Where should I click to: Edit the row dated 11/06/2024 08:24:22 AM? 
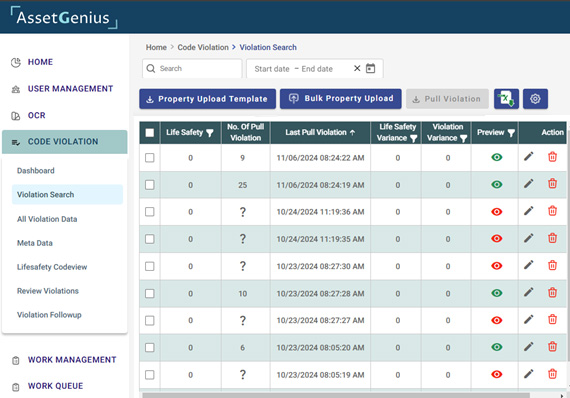(529, 157)
